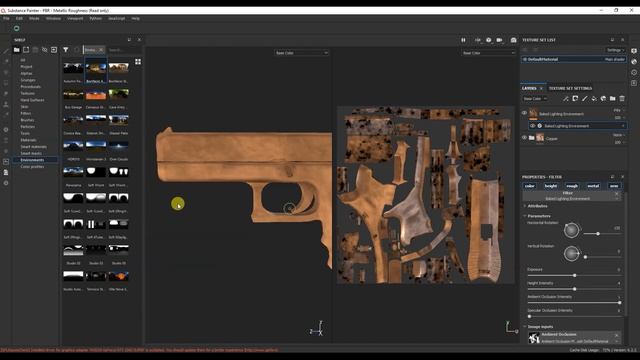Open the left viewport Base Color dropdown
The image size is (640, 360).
tap(301, 53)
